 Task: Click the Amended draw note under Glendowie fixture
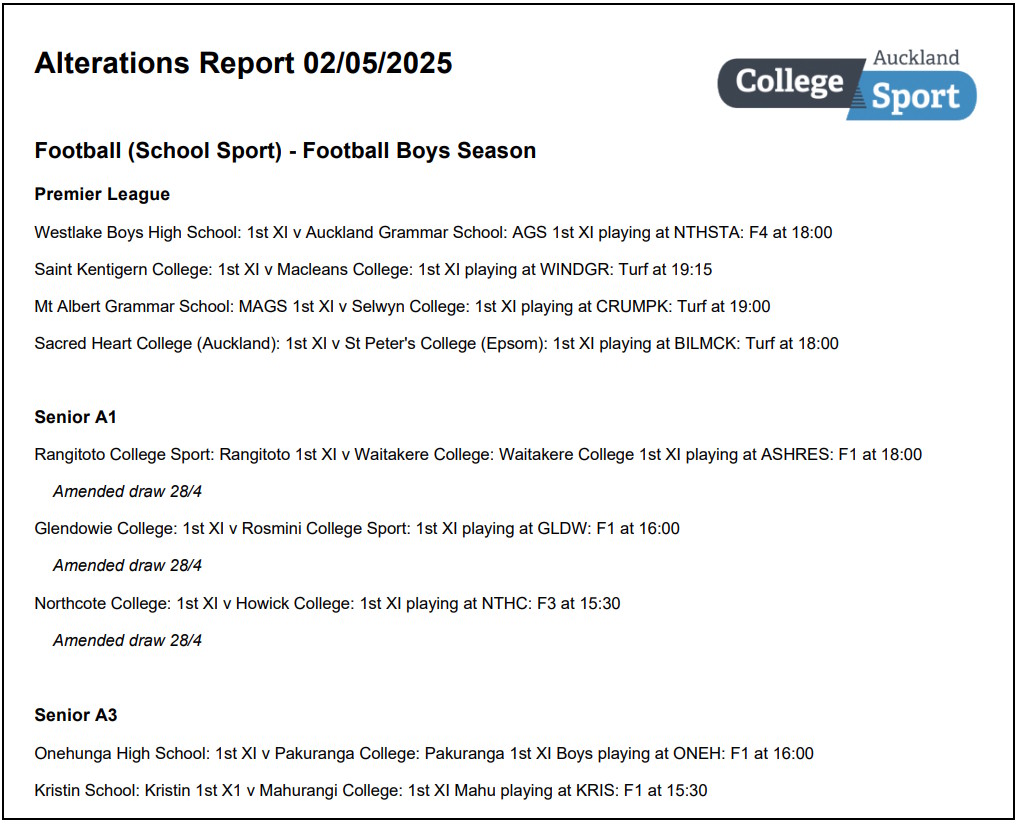pyautogui.click(x=127, y=566)
